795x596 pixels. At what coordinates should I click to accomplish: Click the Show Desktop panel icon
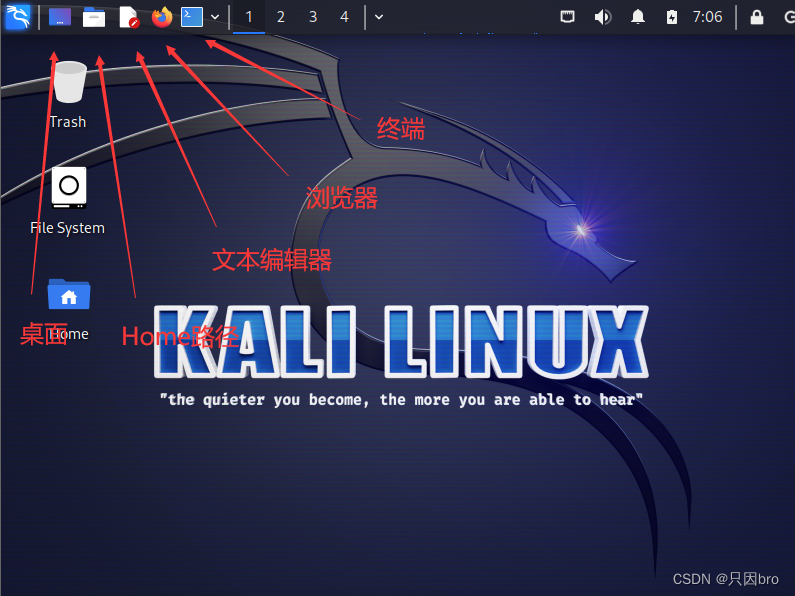pos(60,17)
